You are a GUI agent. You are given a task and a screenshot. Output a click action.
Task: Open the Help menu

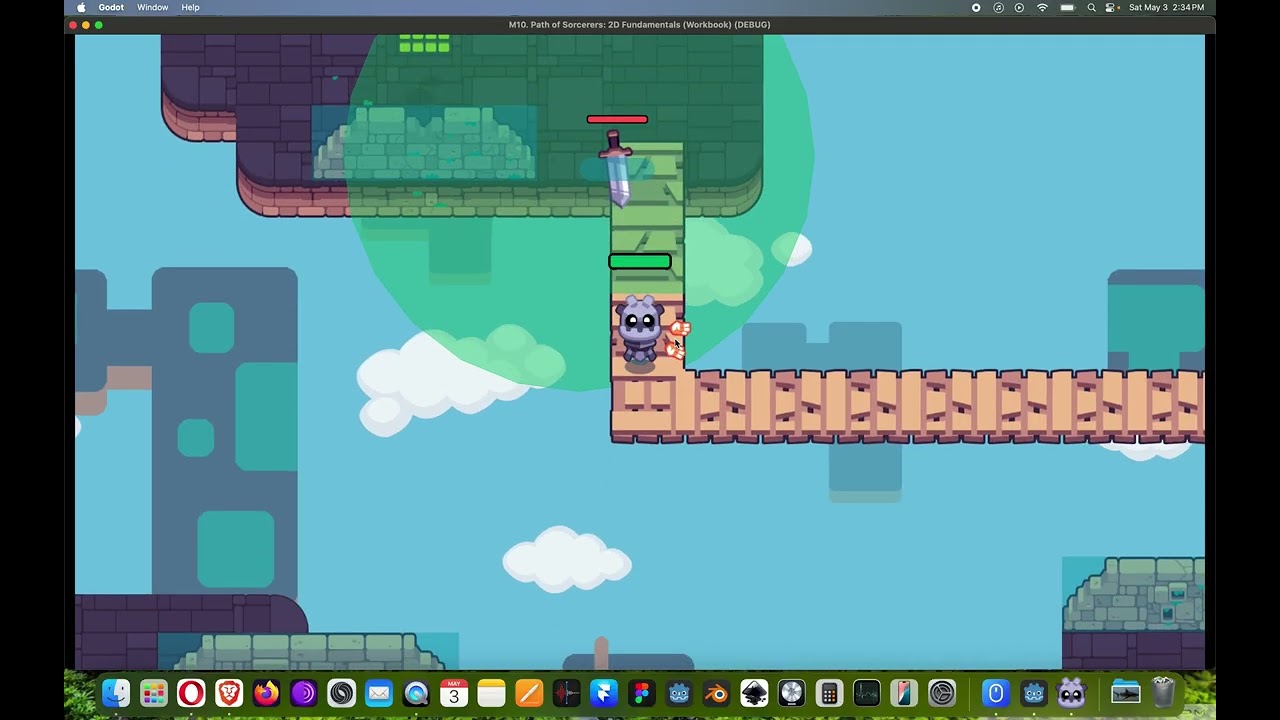click(x=190, y=7)
